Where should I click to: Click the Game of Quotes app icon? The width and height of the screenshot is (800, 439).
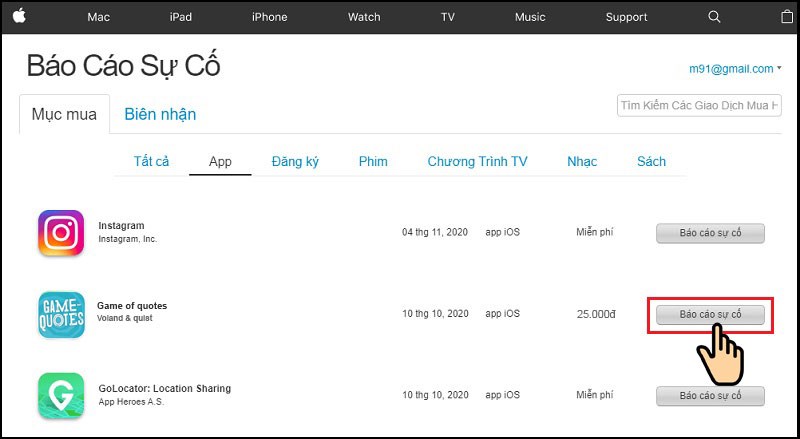tap(61, 314)
